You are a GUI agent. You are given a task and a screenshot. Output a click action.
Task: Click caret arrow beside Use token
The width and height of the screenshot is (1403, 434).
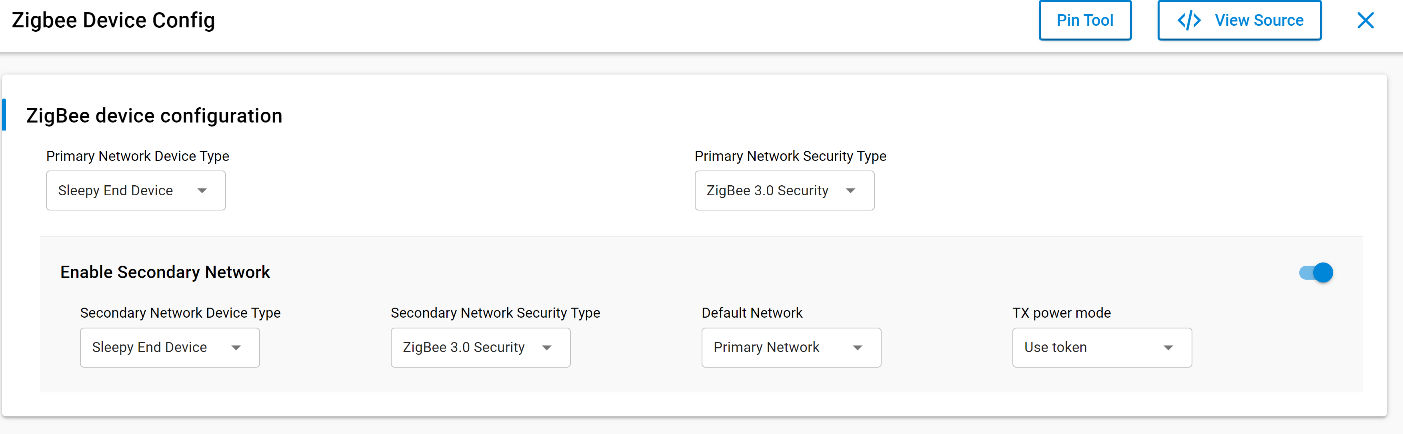[1168, 348]
